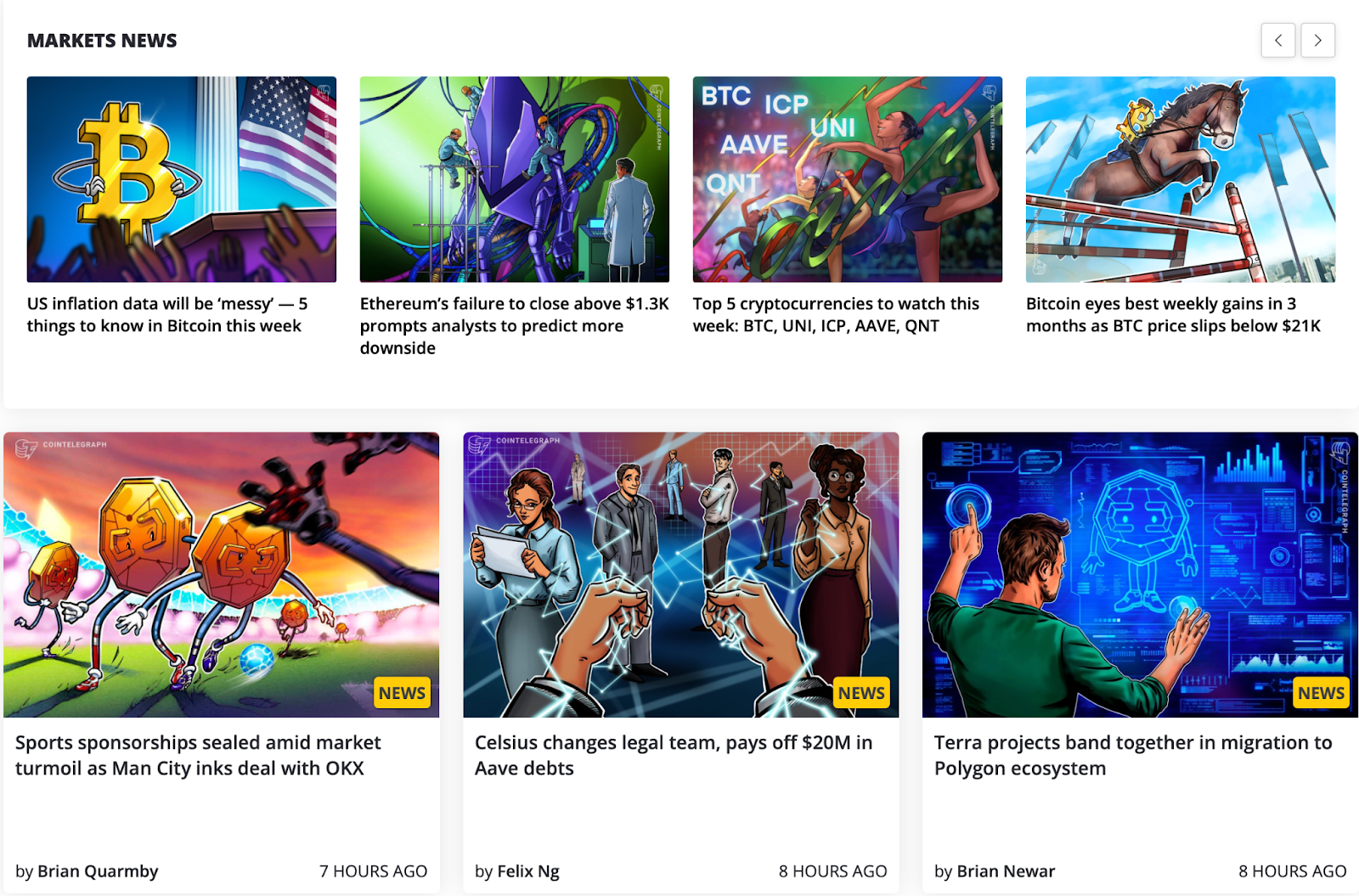Screen dimensions: 1359x896
Task: Open the Man City OKX sponsorship article title
Action: (198, 755)
